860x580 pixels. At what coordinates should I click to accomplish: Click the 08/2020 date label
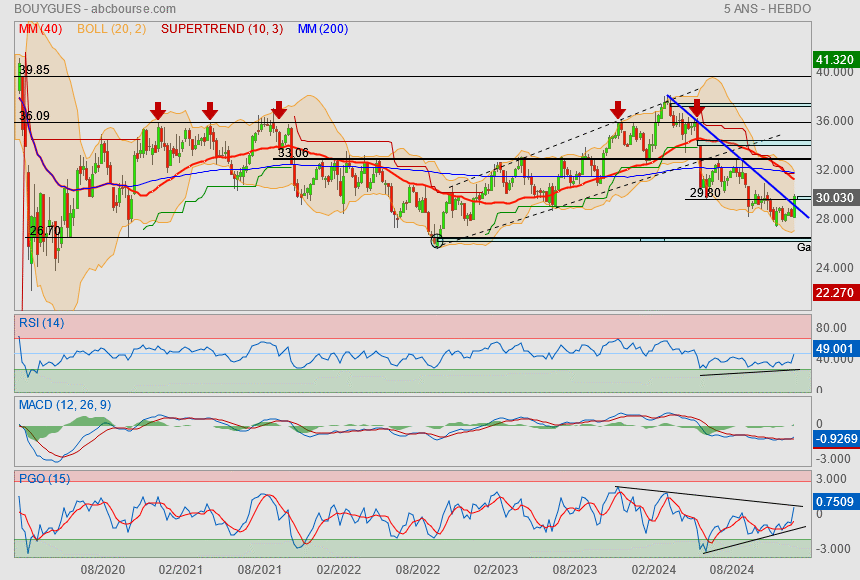[x=103, y=570]
